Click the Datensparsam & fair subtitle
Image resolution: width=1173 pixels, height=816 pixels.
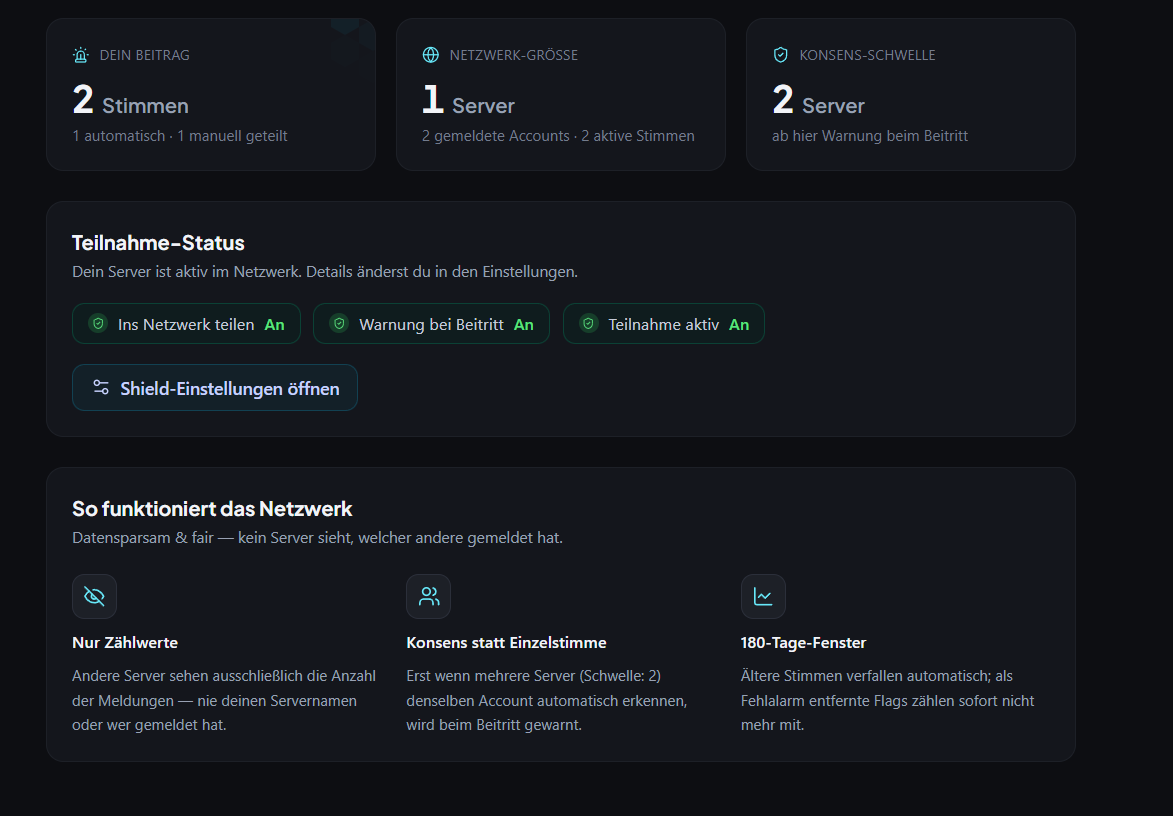click(x=317, y=538)
